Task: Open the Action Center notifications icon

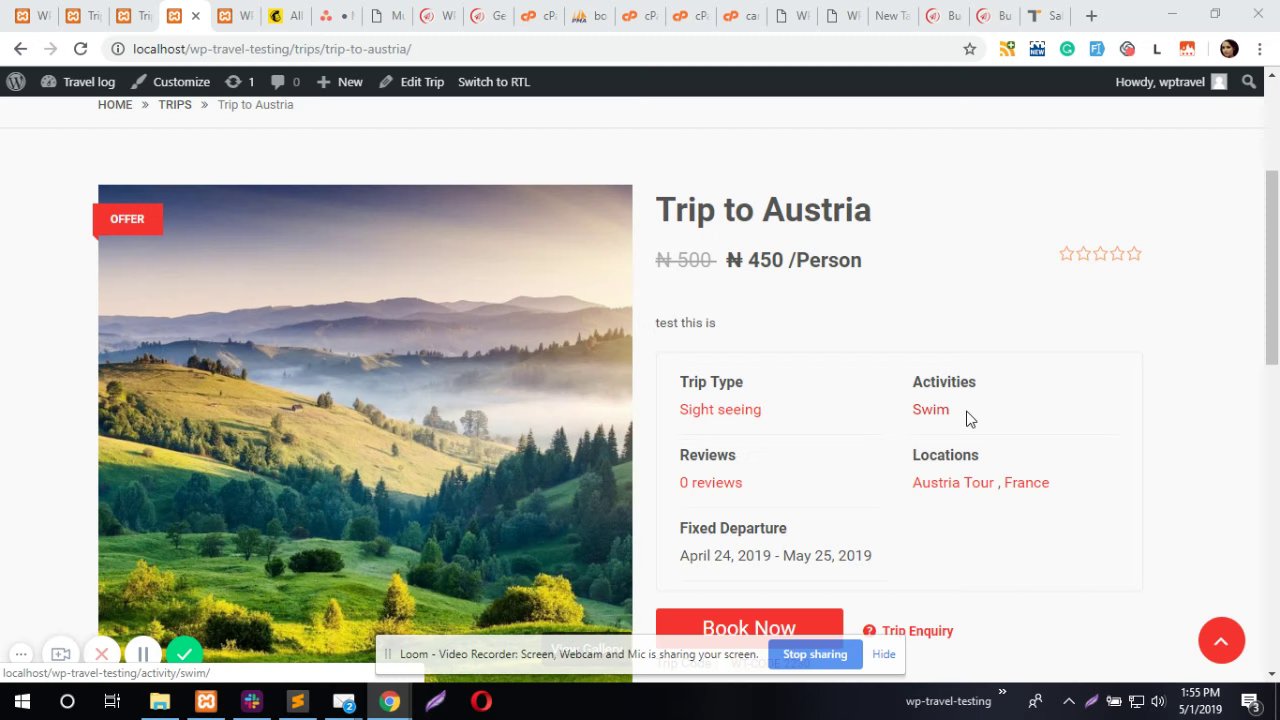Action: (1249, 701)
